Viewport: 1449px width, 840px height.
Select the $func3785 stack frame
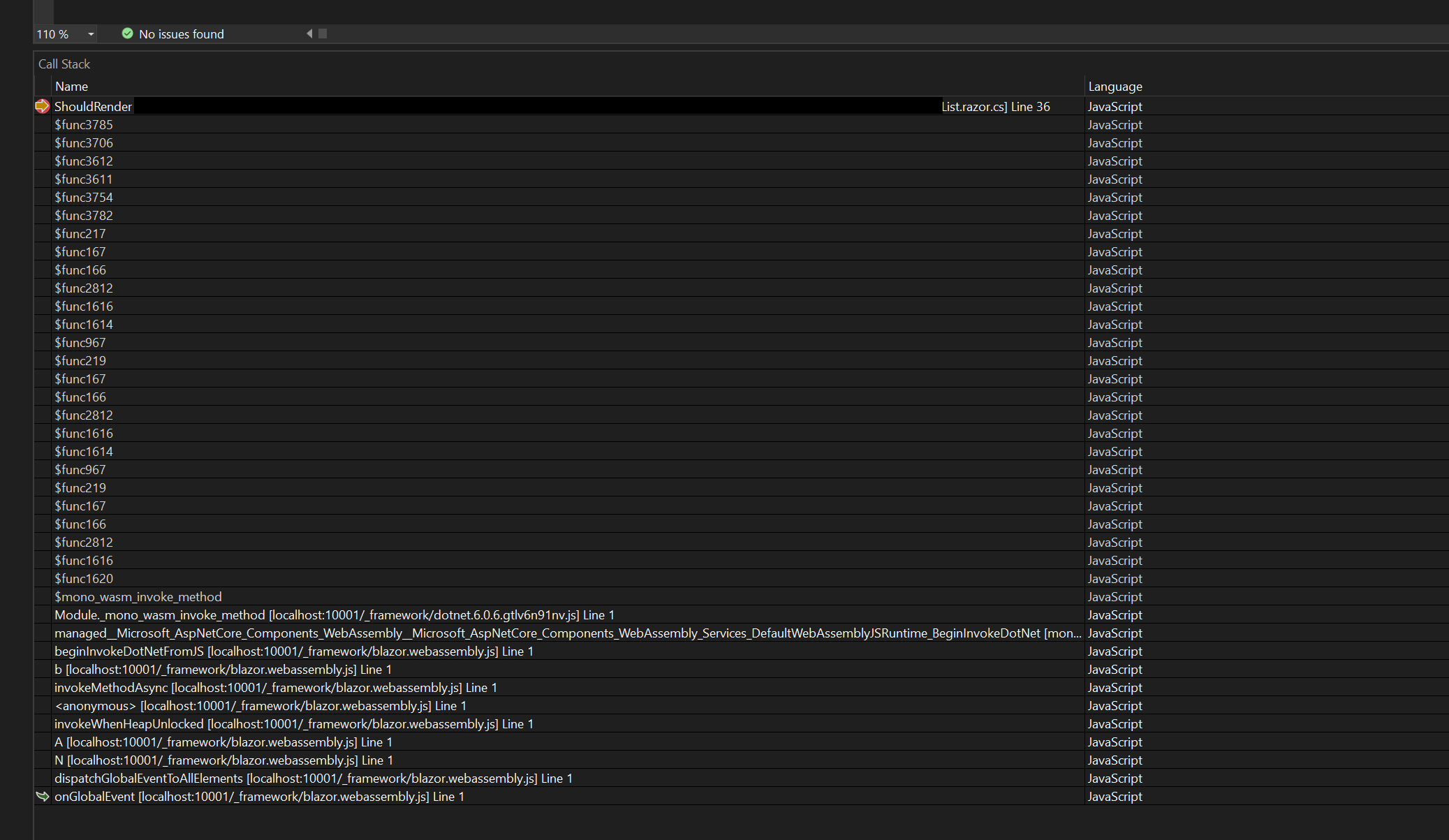point(83,124)
